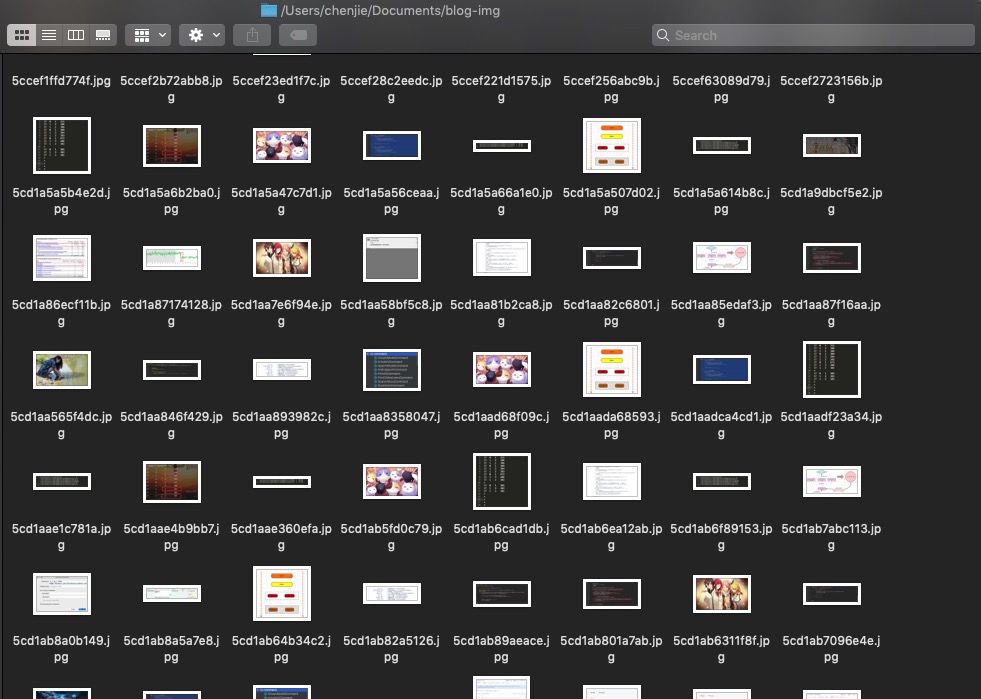Screen dimensions: 981x699
Task: Switch to gallery view mode
Action: [103, 35]
